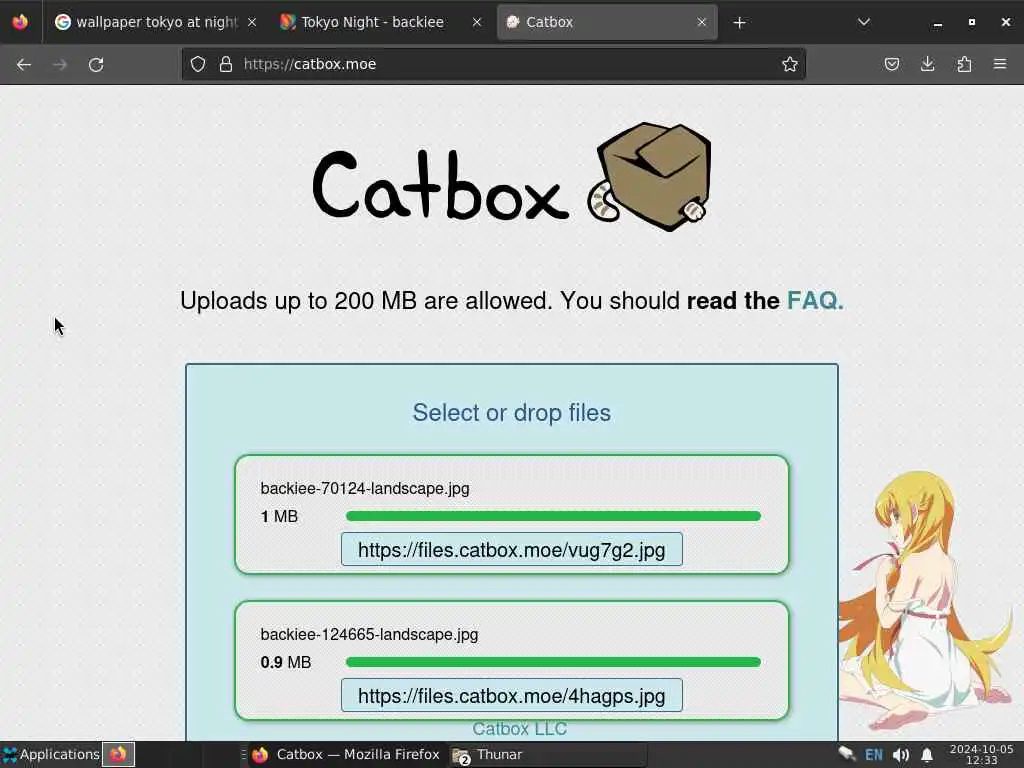Open the FAQ link
Viewport: 1024px width, 768px height.
pyautogui.click(x=815, y=300)
